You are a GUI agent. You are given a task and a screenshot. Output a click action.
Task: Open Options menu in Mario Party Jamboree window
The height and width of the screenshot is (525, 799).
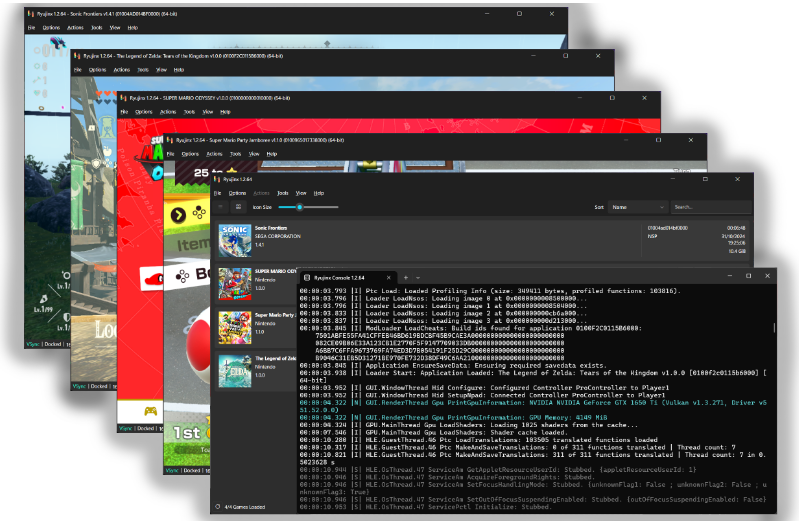[191, 154]
